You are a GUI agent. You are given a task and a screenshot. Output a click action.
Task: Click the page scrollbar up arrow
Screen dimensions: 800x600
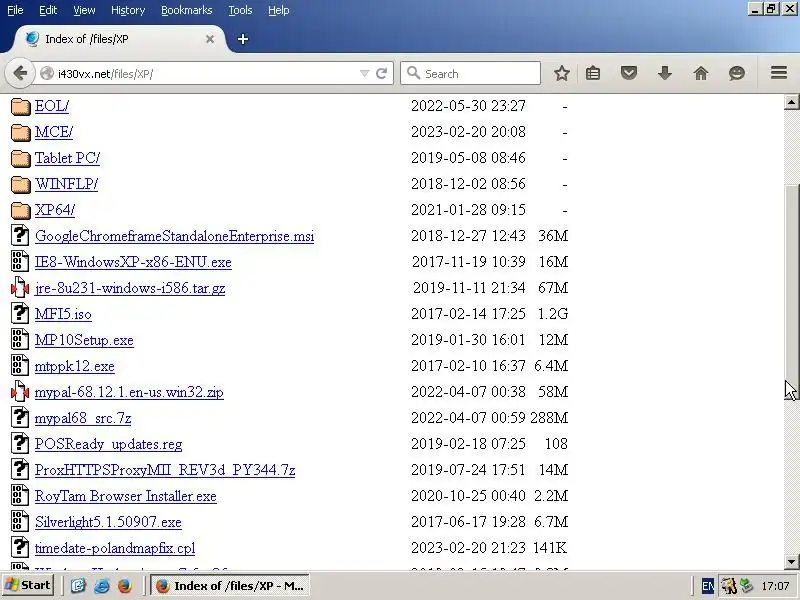point(791,102)
